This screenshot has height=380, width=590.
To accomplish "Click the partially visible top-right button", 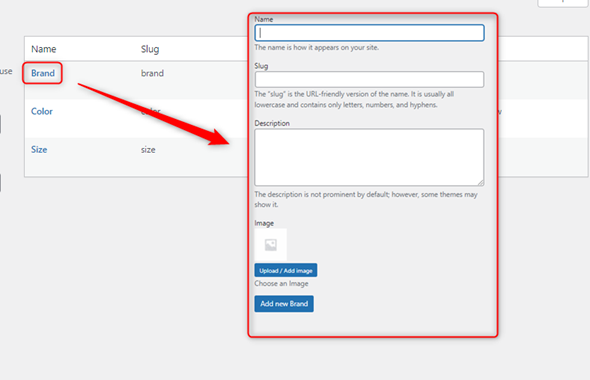I will point(563,3).
